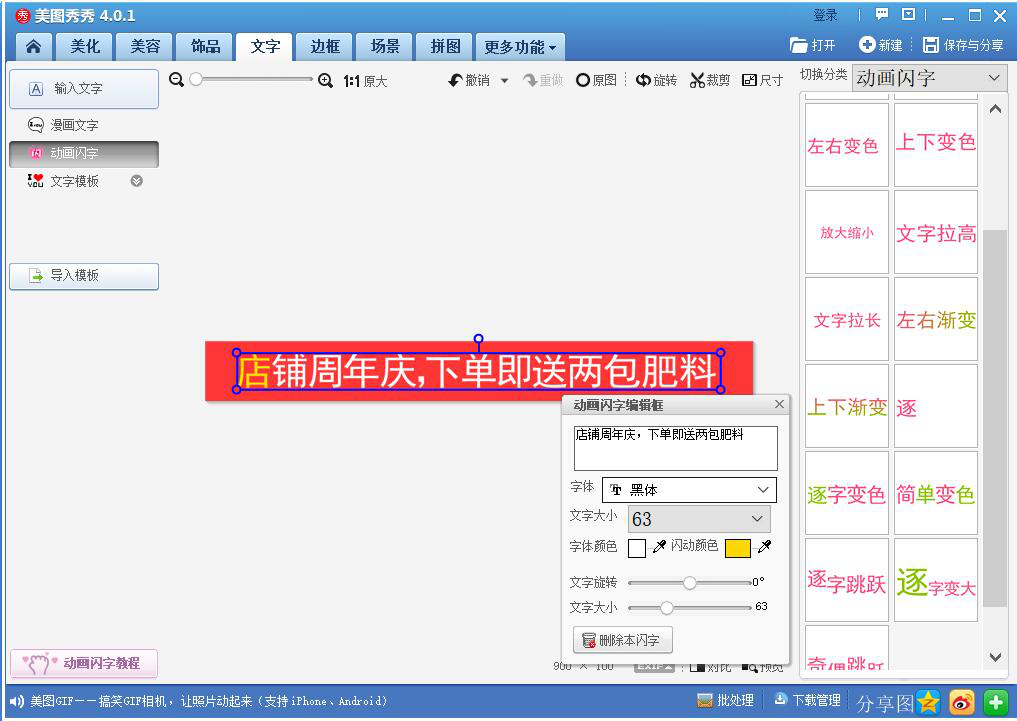The height and width of the screenshot is (721, 1017).
Task: Show the 原图 original image
Action: pyautogui.click(x=596, y=80)
